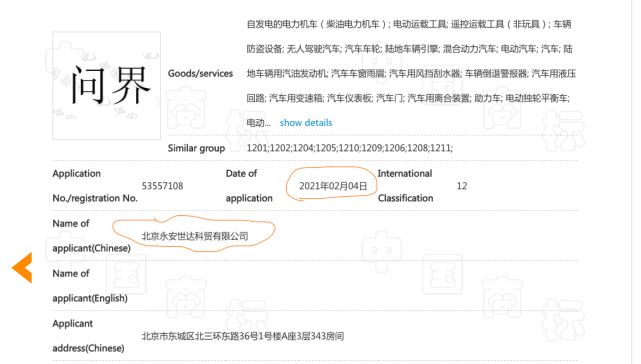Click application date 2021年02月04日
Viewport: 641px width, 364px height.
[333, 186]
